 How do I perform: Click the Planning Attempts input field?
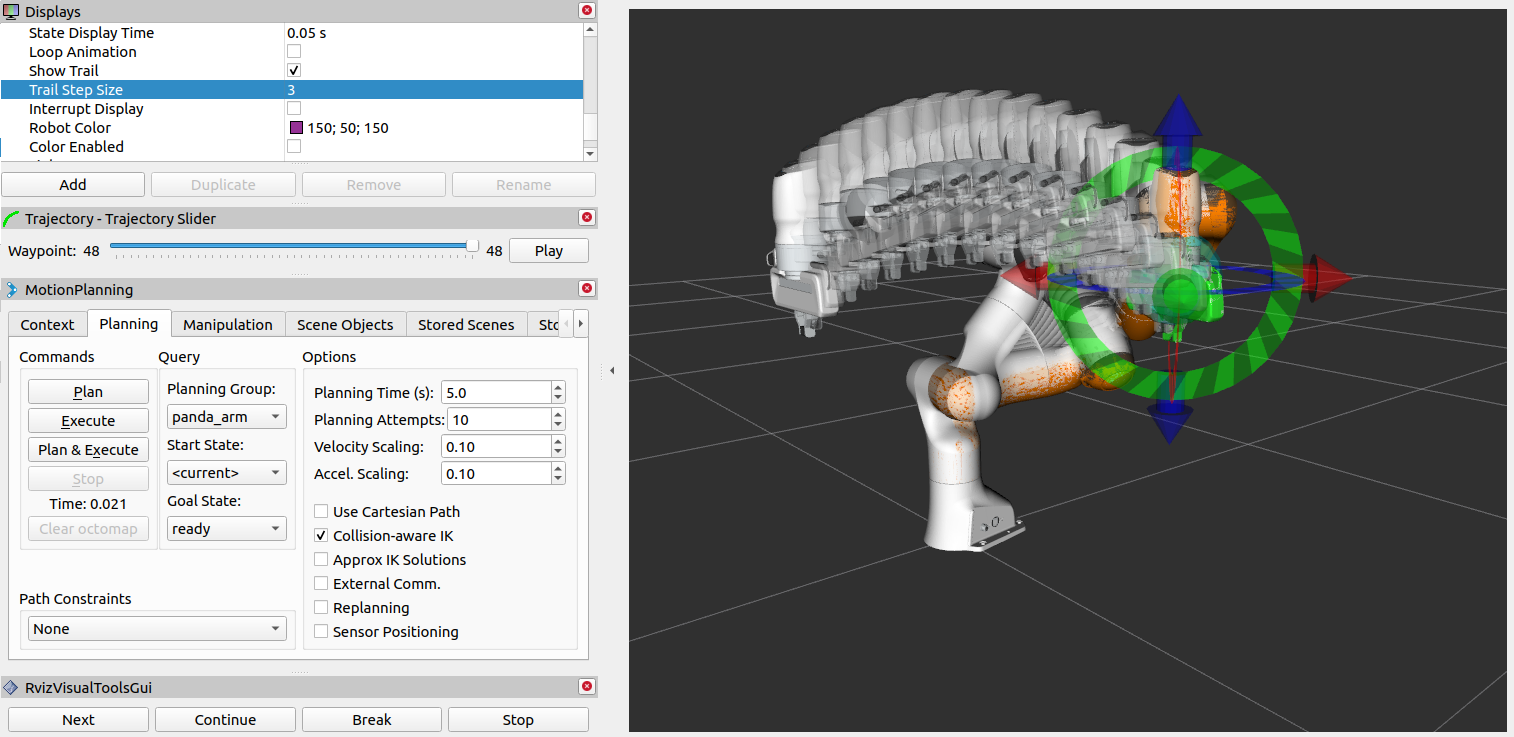[x=499, y=420]
